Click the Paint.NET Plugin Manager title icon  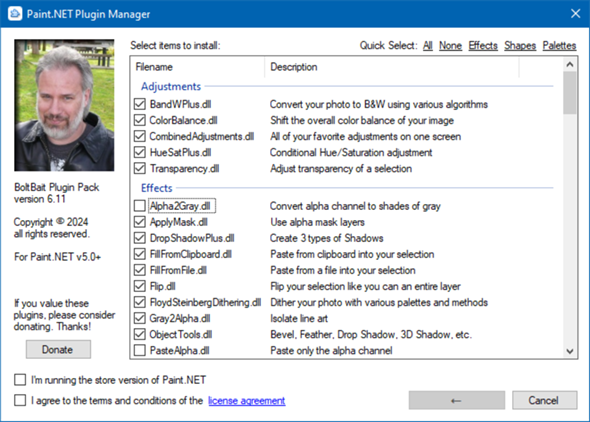tap(15, 14)
